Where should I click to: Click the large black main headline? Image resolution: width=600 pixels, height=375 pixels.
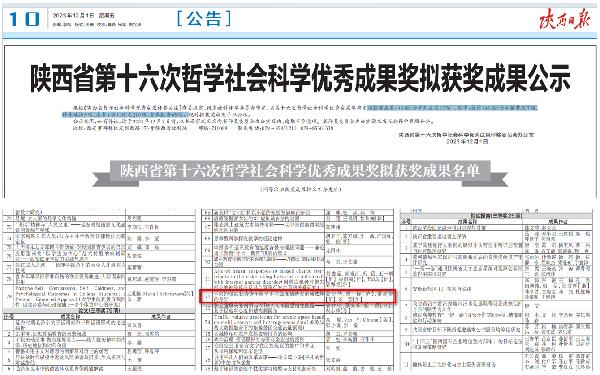tap(300, 78)
